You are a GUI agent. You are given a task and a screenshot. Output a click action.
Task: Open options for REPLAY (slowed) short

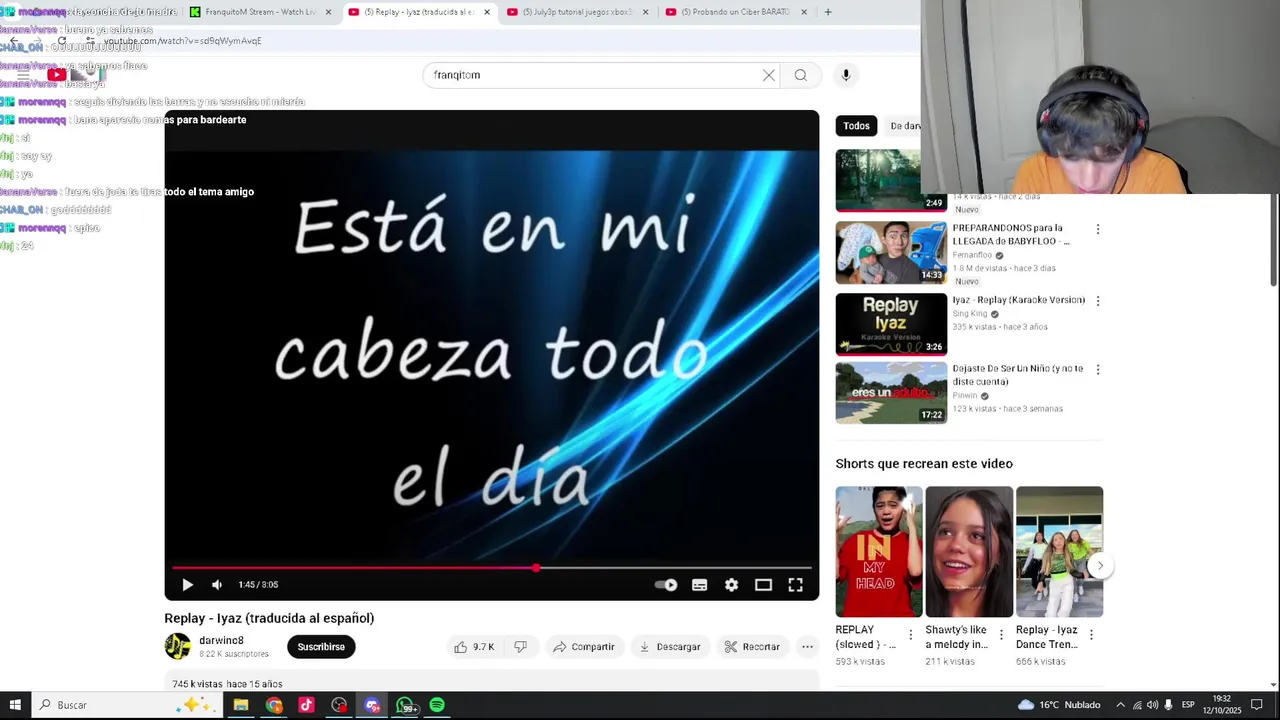pyautogui.click(x=910, y=635)
